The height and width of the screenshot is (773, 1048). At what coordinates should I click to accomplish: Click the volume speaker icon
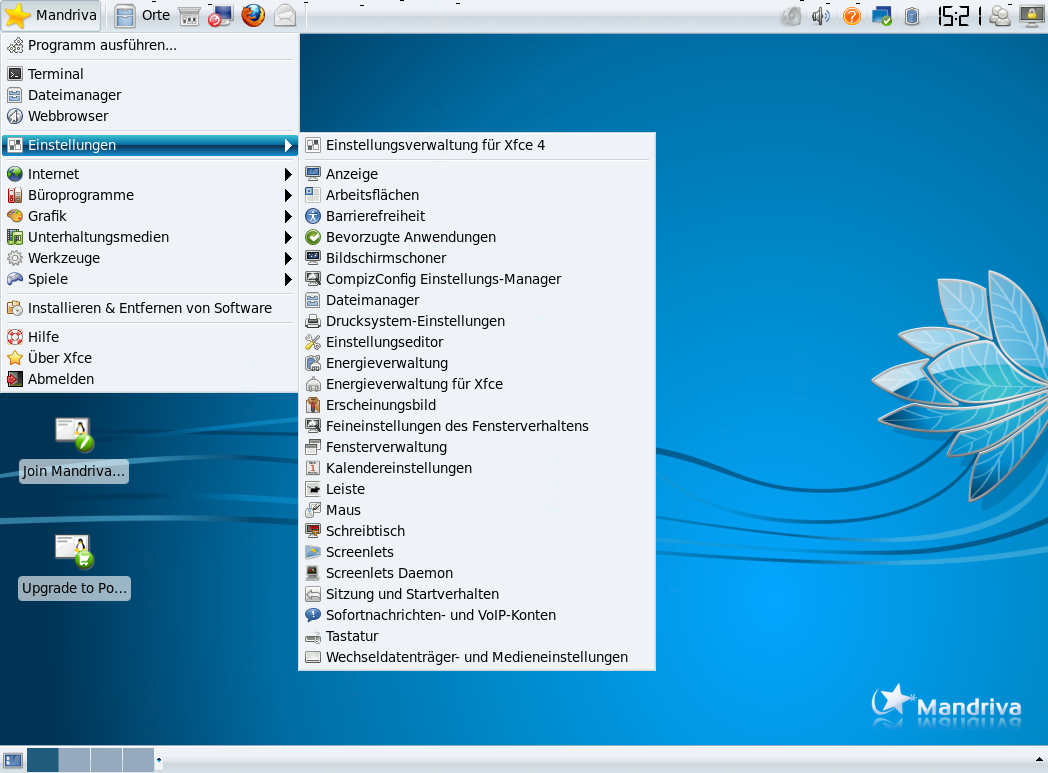tap(821, 16)
